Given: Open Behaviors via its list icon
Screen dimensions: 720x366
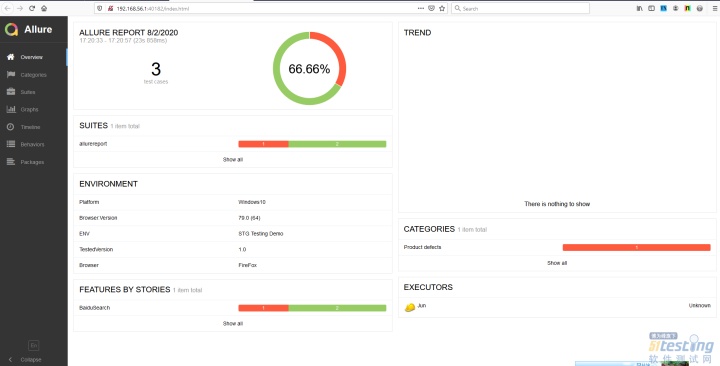Looking at the screenshot, I should [11, 144].
